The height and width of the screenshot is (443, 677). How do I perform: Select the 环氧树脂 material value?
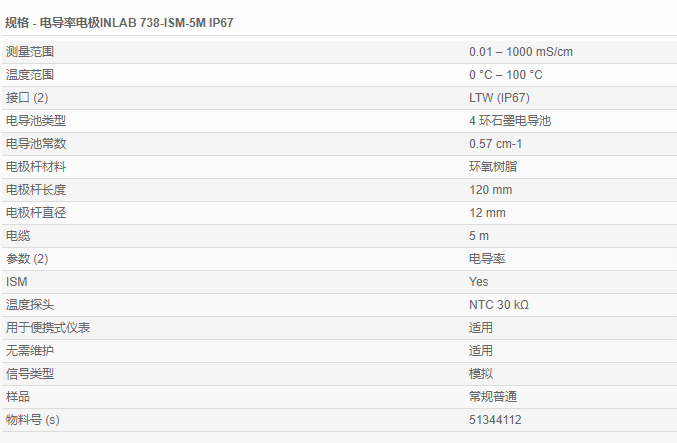tap(493, 166)
